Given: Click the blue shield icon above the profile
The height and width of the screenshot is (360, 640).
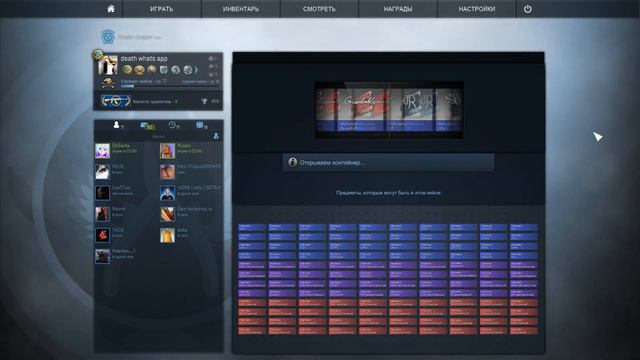Looking at the screenshot, I should click(x=108, y=37).
